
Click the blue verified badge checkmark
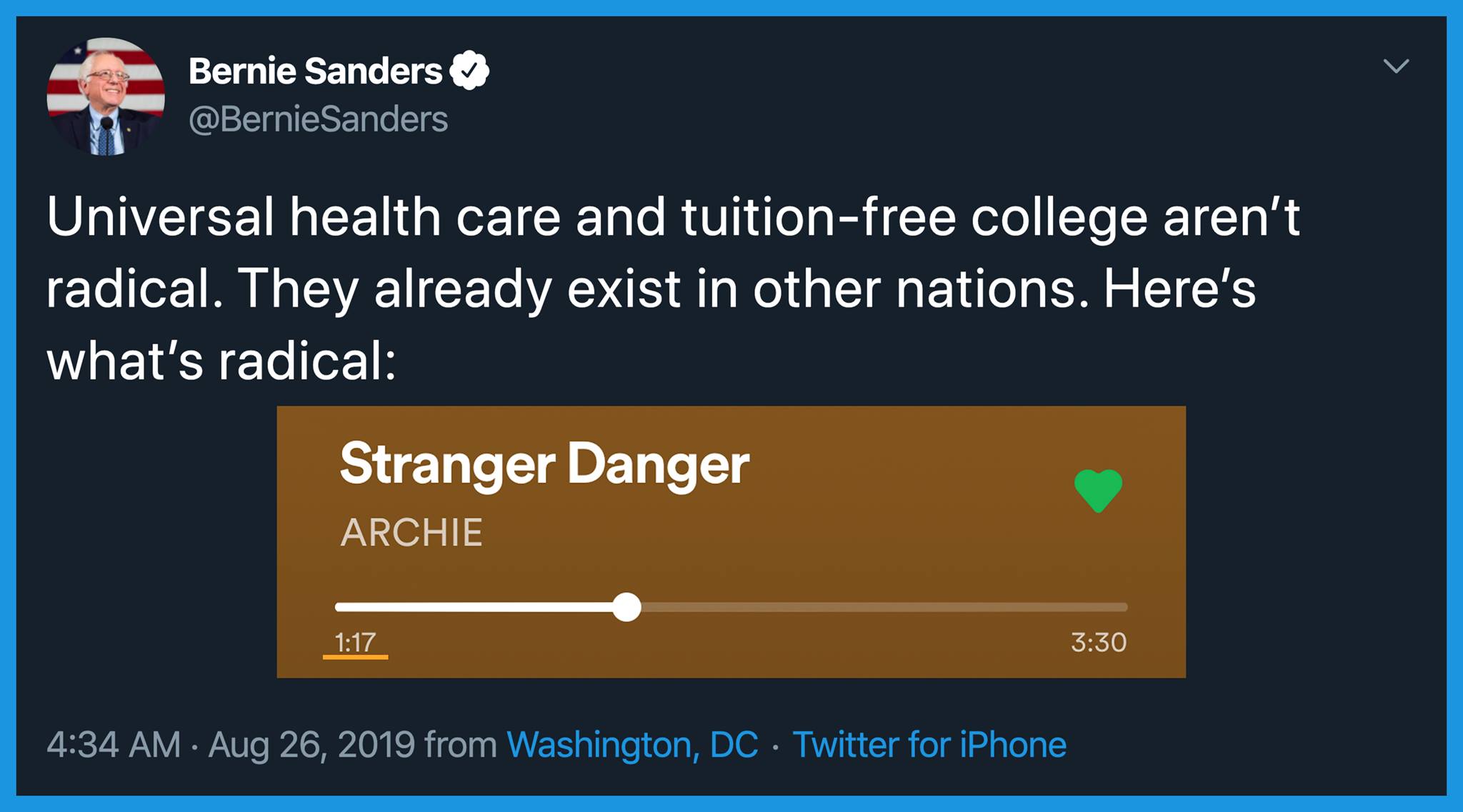tap(469, 71)
